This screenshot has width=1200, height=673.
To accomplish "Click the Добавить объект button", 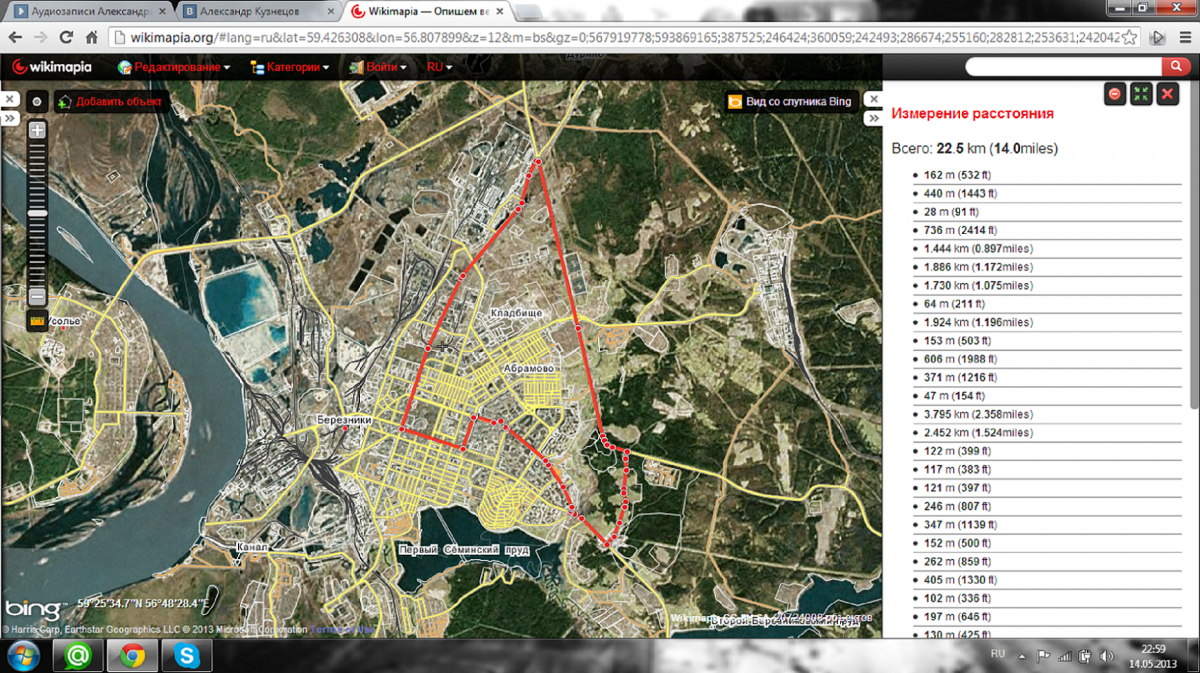I will (110, 101).
